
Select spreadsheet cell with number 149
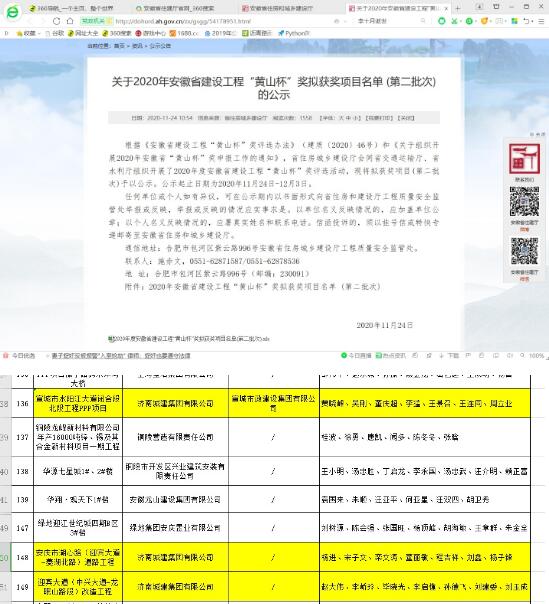click(22, 587)
